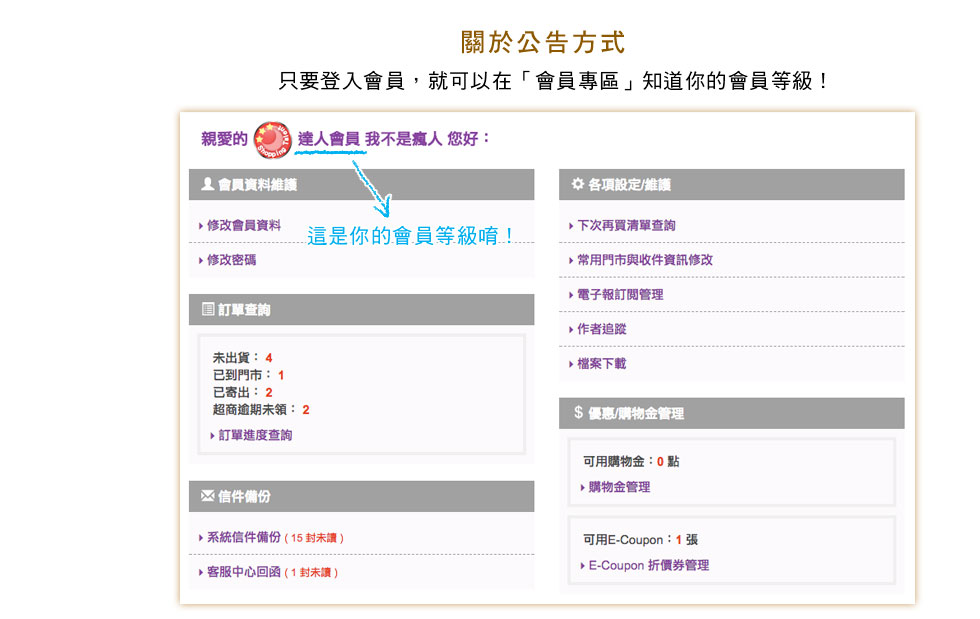Click the person icon beside 會員資料維護
Image resolution: width=980 pixels, height=619 pixels.
(207, 184)
